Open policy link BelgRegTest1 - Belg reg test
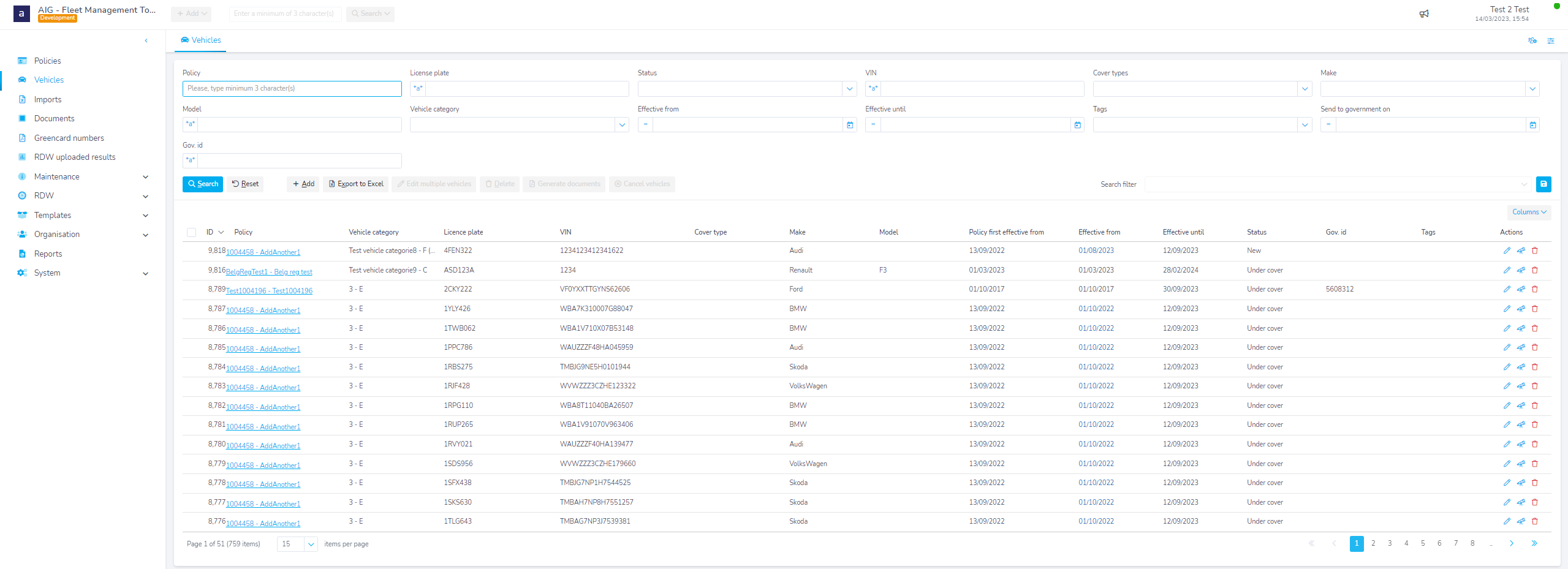Screen dimensions: 1568x569 [x=269, y=272]
